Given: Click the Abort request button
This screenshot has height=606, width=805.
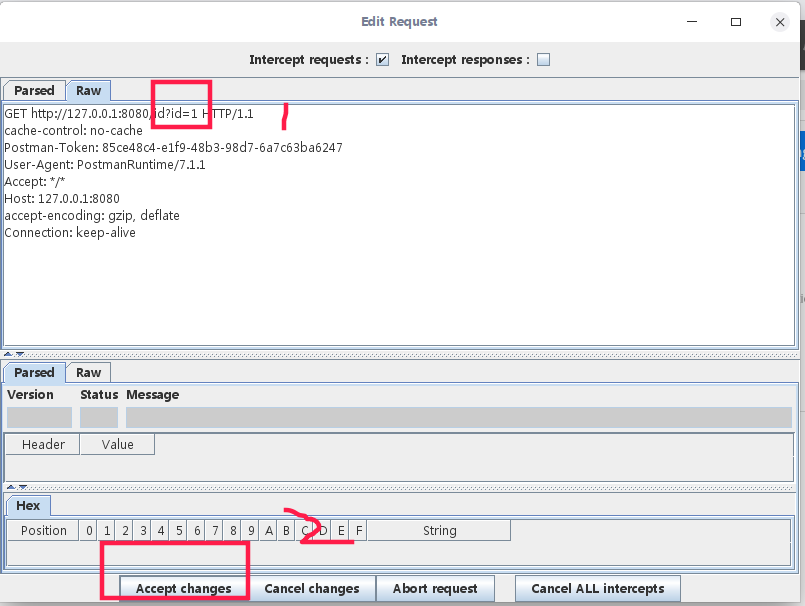Looking at the screenshot, I should pos(435,588).
